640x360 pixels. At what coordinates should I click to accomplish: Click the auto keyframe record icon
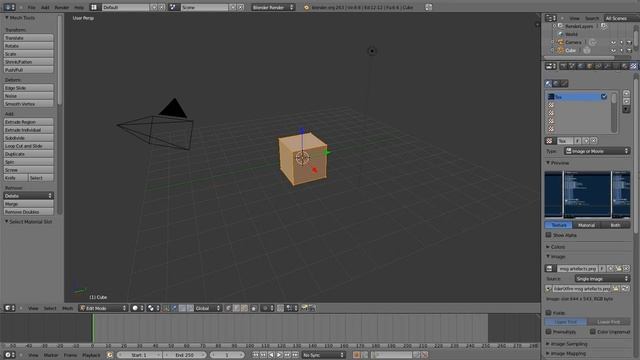pyautogui.click(x=356, y=355)
